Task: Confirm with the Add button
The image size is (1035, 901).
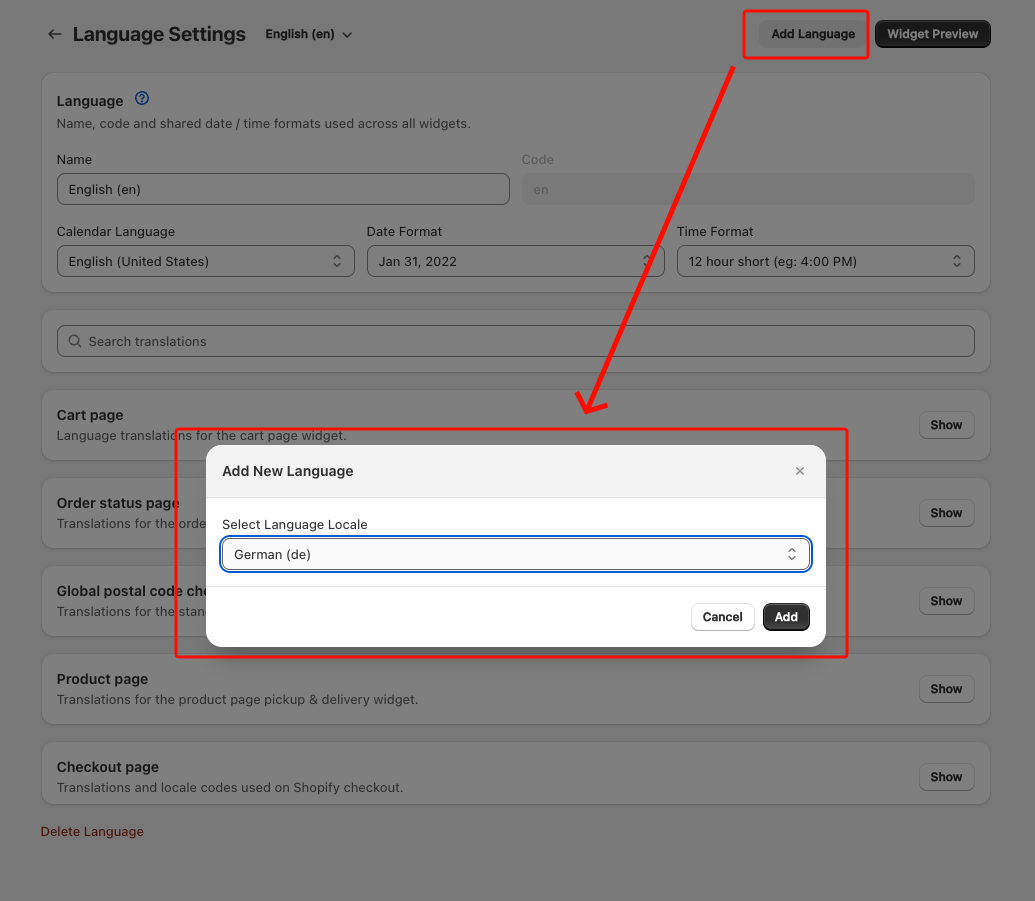Action: click(785, 617)
